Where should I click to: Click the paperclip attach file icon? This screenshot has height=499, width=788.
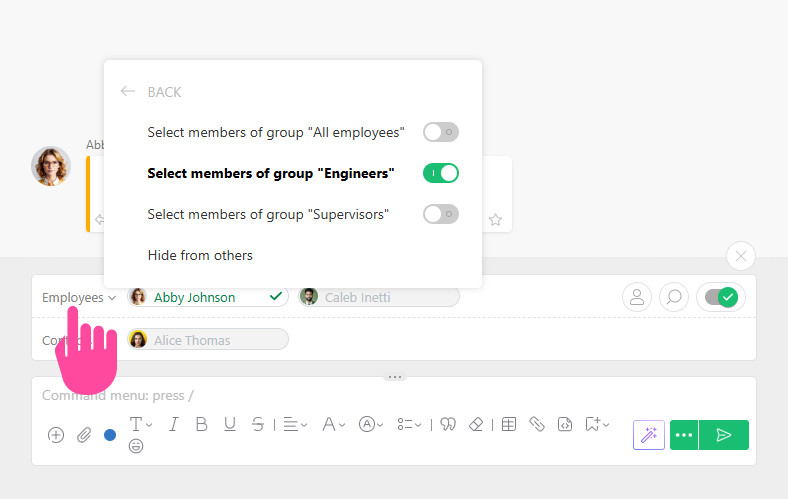click(84, 435)
